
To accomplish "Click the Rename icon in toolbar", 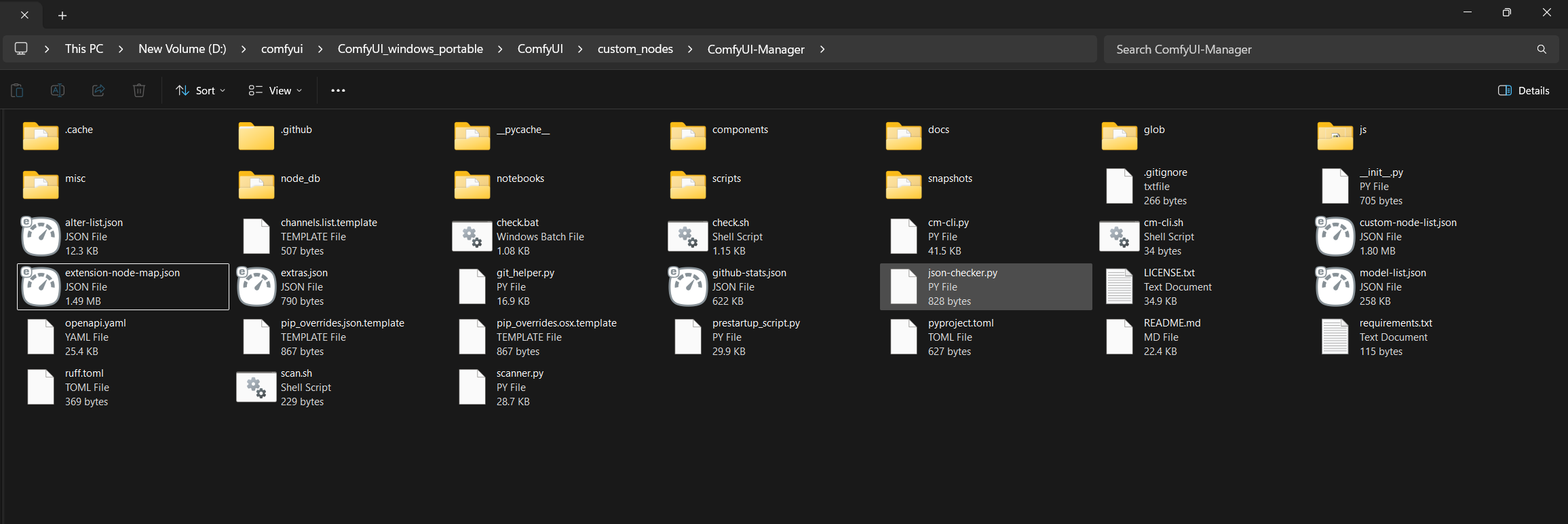I will click(58, 90).
